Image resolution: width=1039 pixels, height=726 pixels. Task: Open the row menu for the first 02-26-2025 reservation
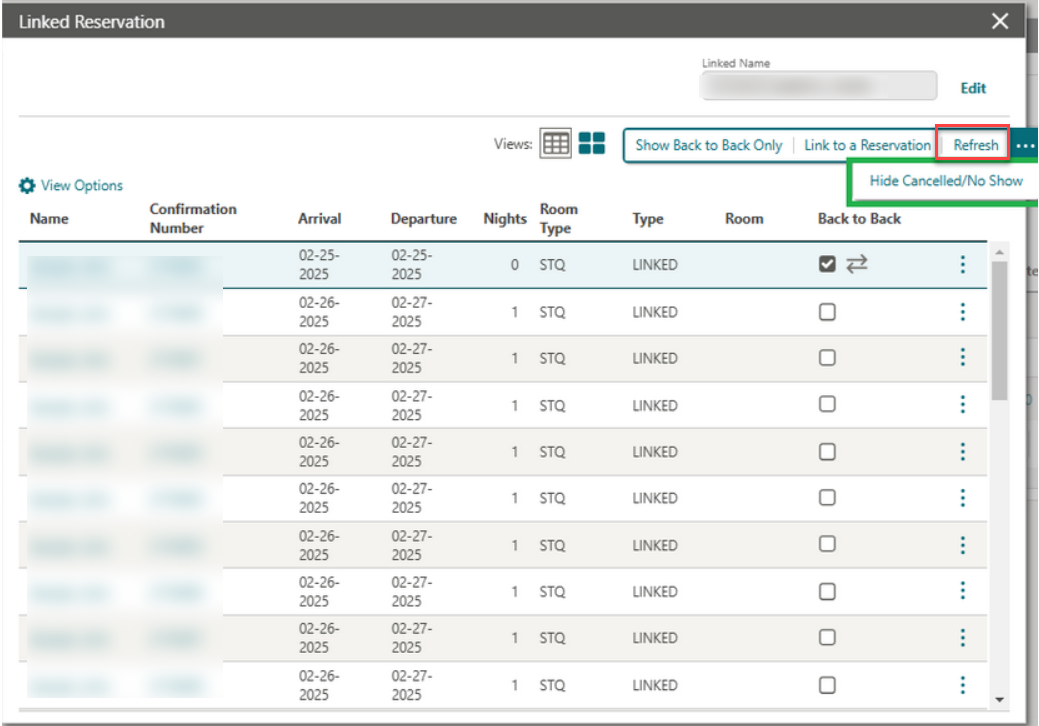pyautogui.click(x=963, y=311)
